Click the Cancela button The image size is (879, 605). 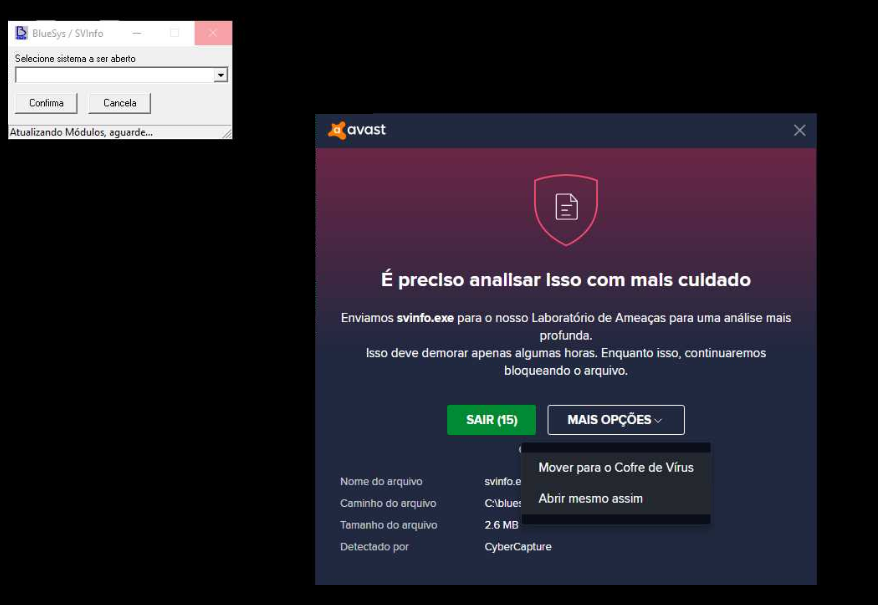click(119, 103)
